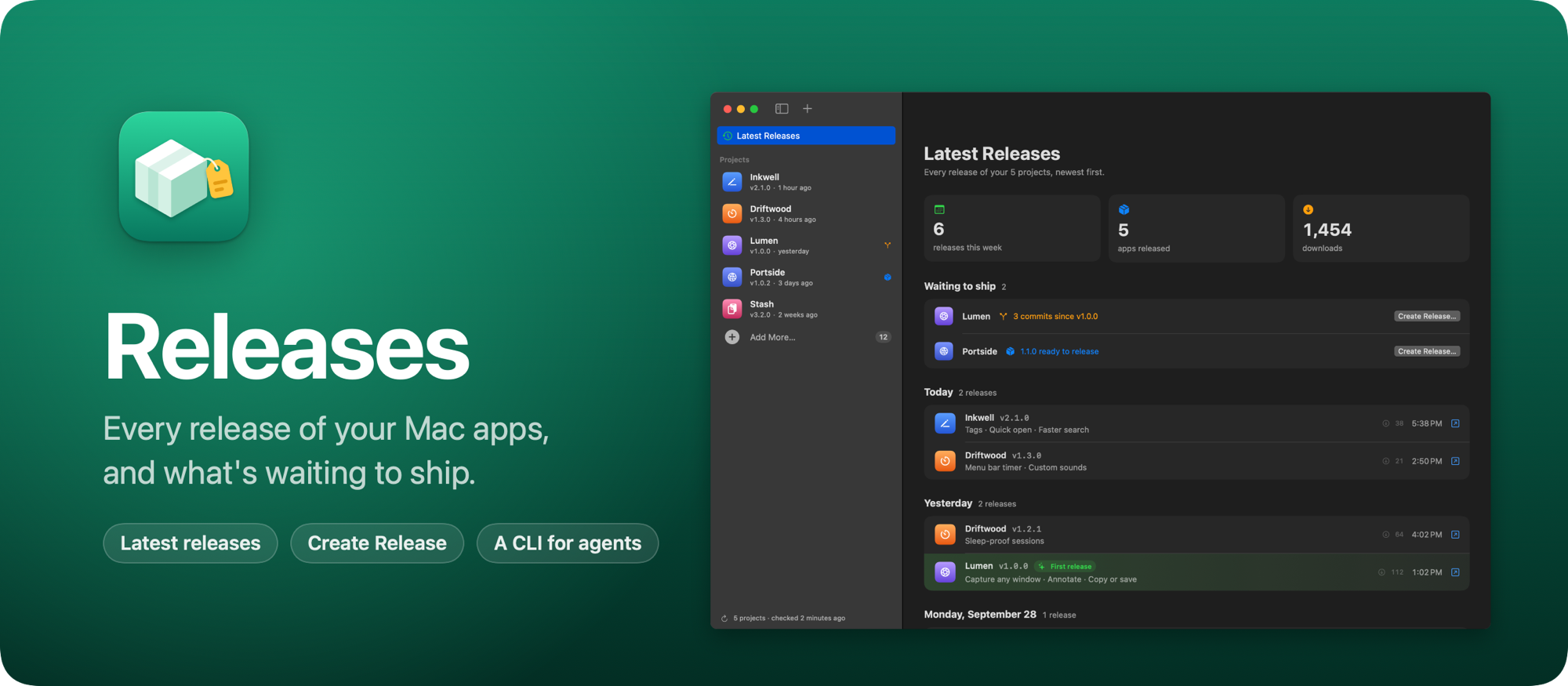Click '5:38 PM' timestamp on Inkwell row
This screenshot has height=686, width=1568.
(1427, 423)
